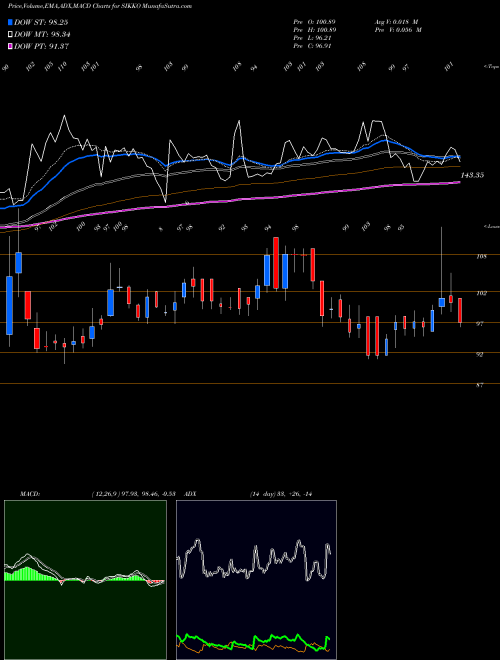This screenshot has height=660, width=500.
Task: Click the 'ADX' panel heading
Action: (x=190, y=494)
